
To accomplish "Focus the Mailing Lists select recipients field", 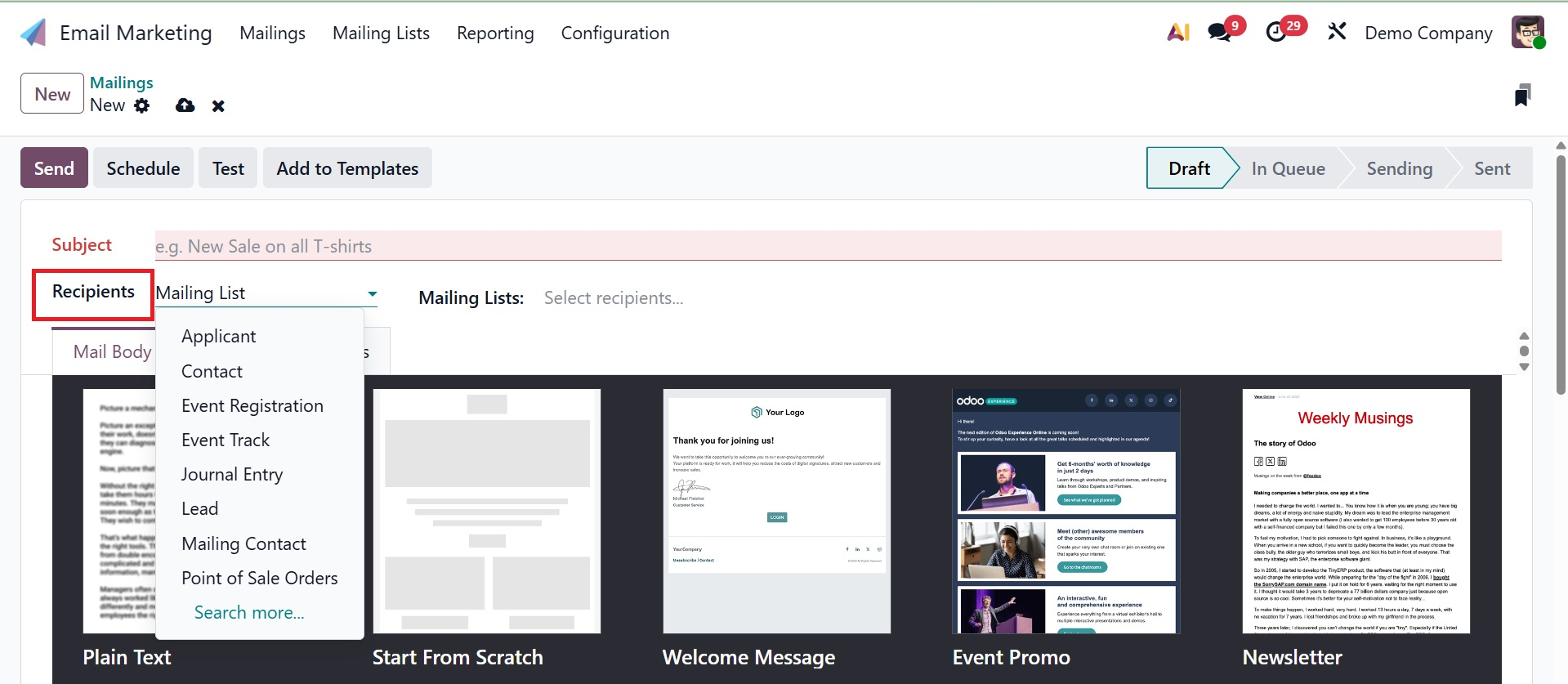I will pos(614,298).
